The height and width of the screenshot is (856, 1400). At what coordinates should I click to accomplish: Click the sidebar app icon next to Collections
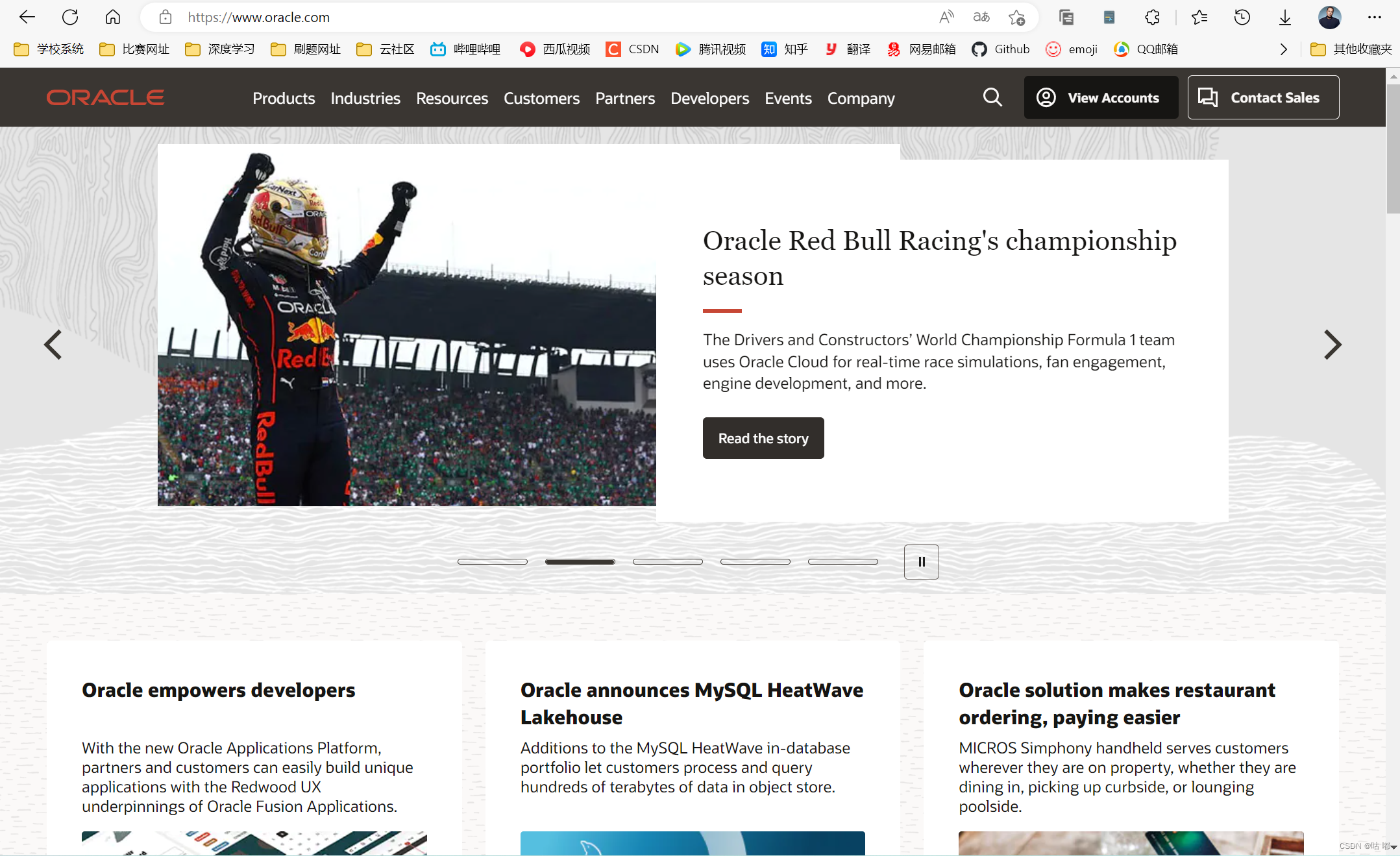click(1109, 18)
